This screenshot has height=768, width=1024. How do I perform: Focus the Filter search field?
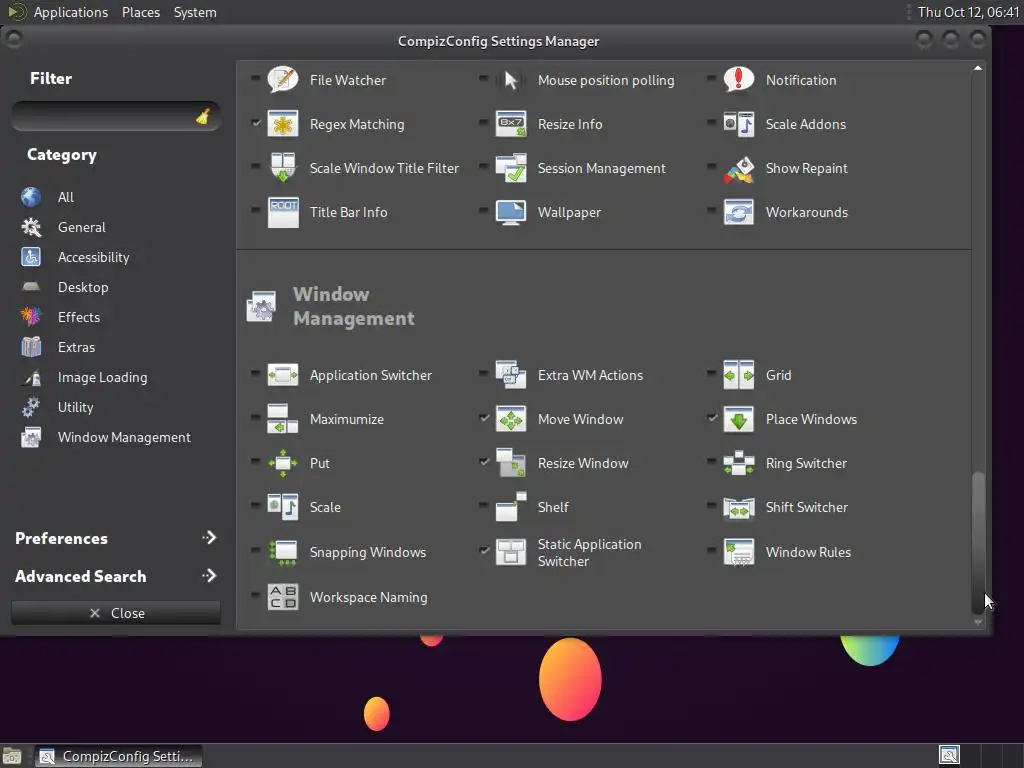116,116
